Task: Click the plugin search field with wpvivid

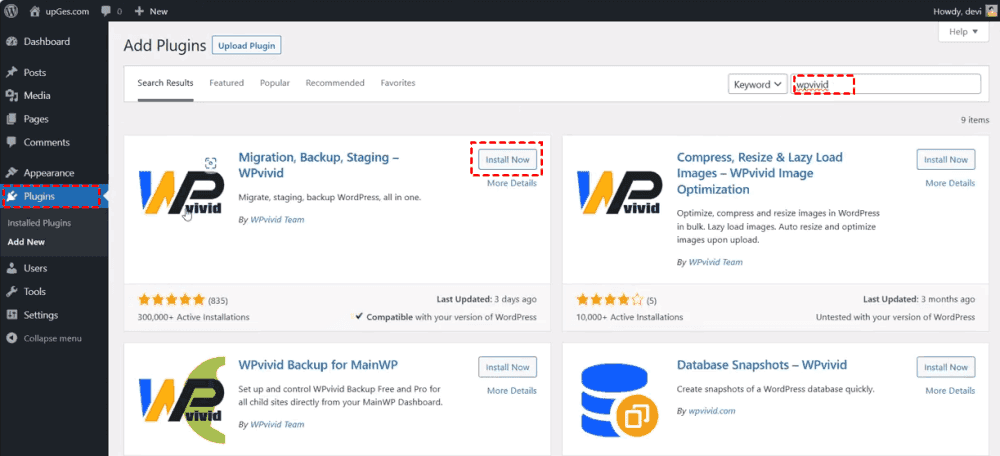Action: coord(886,84)
